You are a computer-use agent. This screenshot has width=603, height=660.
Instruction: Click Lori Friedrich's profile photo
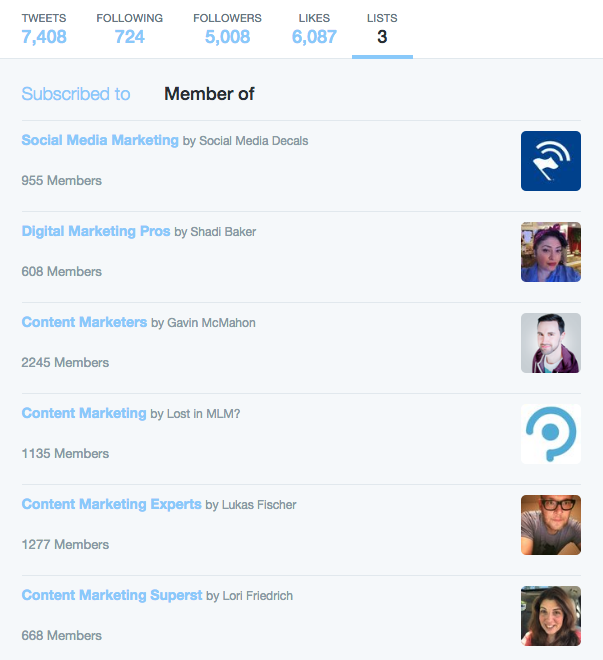551,615
